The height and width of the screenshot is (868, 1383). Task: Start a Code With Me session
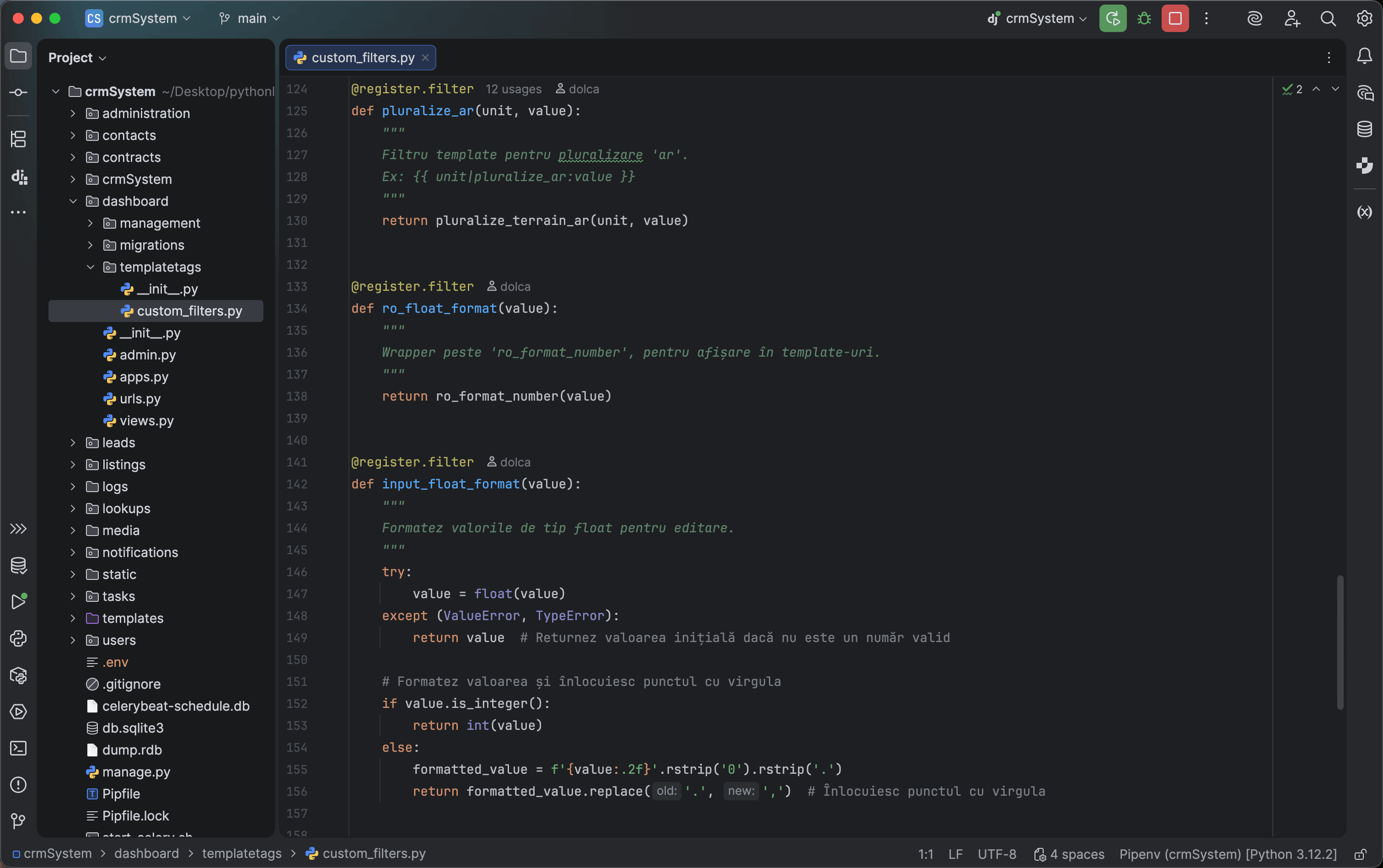[1292, 18]
